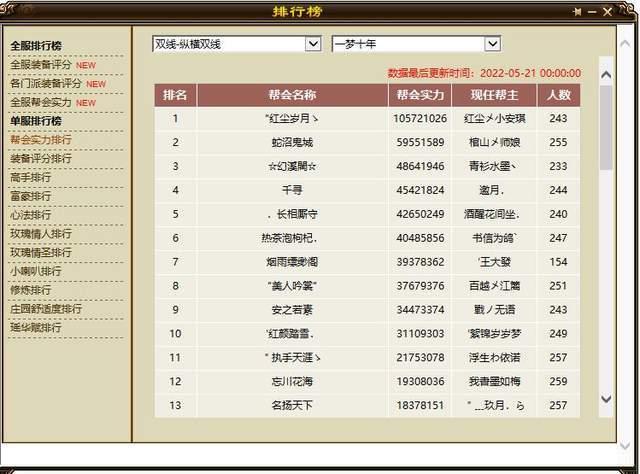This screenshot has height=474, width=640.
Task: Open 小喇叭排行 in the sidebar
Action: [36, 271]
